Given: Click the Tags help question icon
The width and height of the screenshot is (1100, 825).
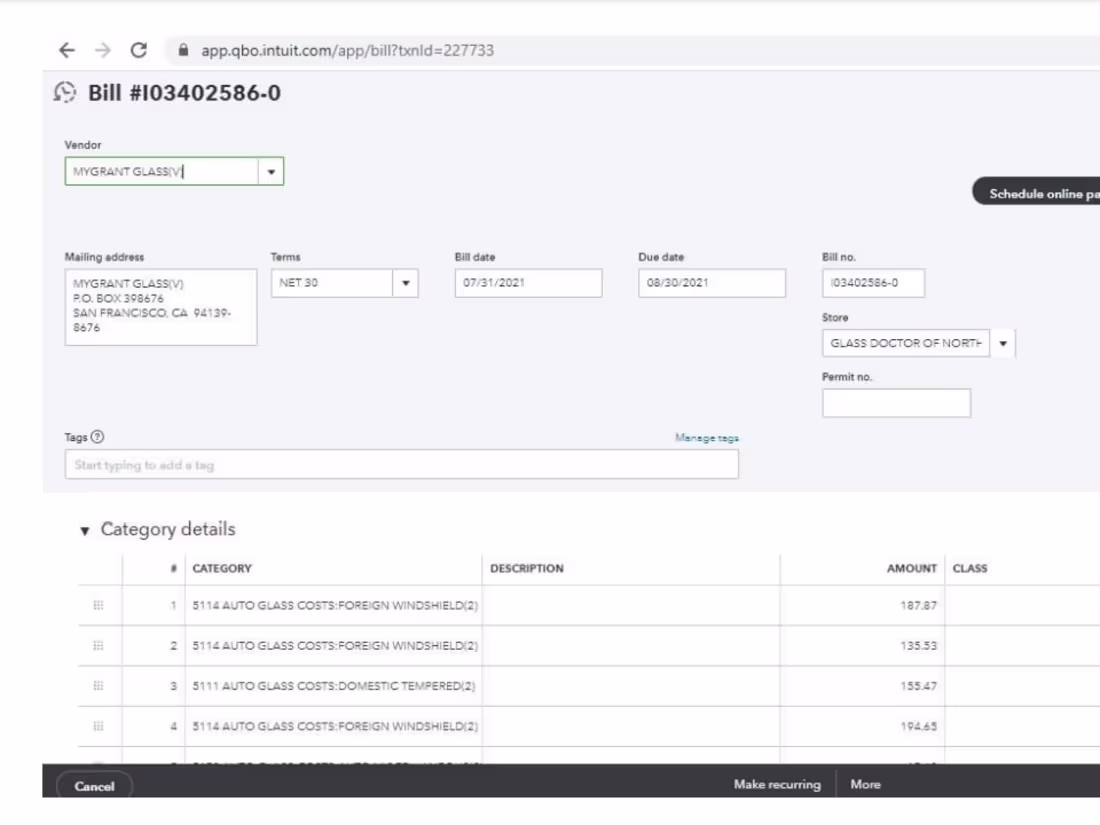Looking at the screenshot, I should [x=98, y=437].
